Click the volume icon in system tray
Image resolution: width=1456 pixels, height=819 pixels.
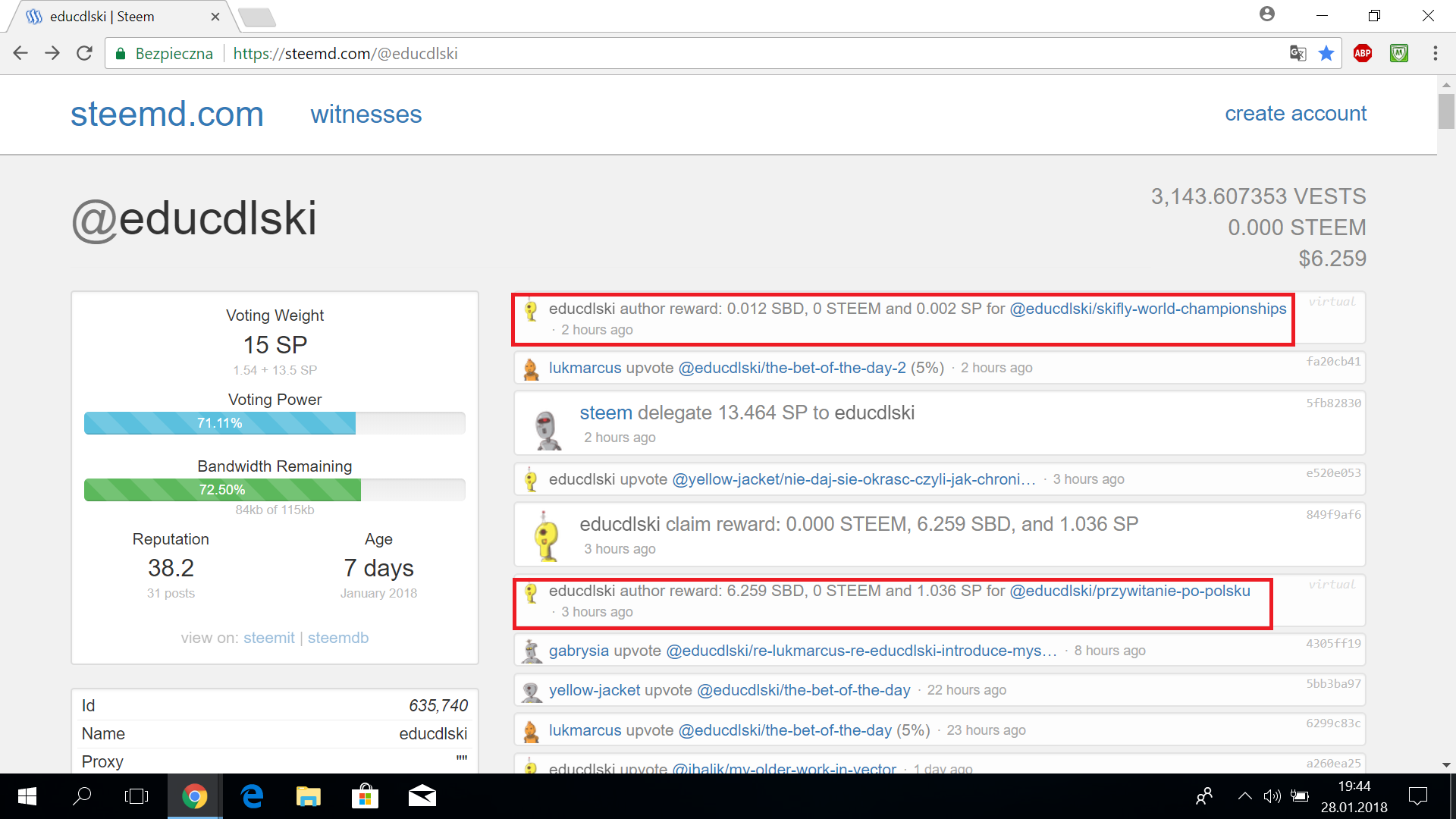(x=1272, y=796)
